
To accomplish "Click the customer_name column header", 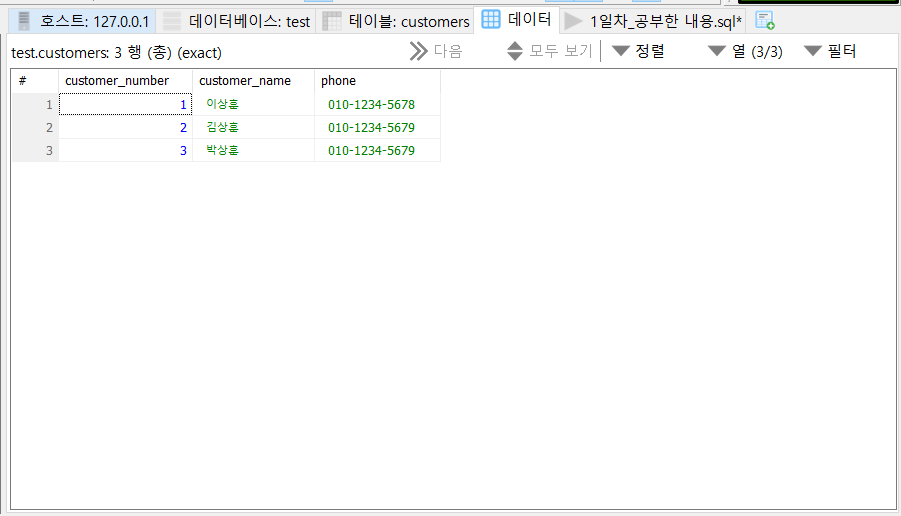I will click(253, 81).
